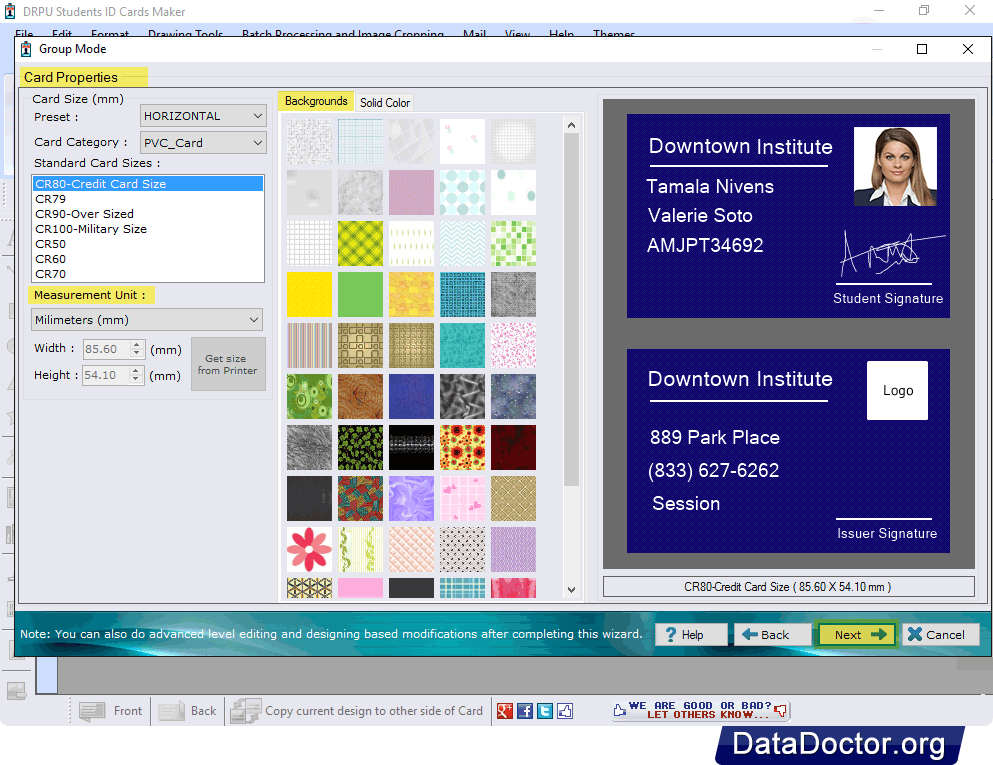The width and height of the screenshot is (993, 765).
Task: Increase Width value with stepper arrow
Action: [x=136, y=345]
